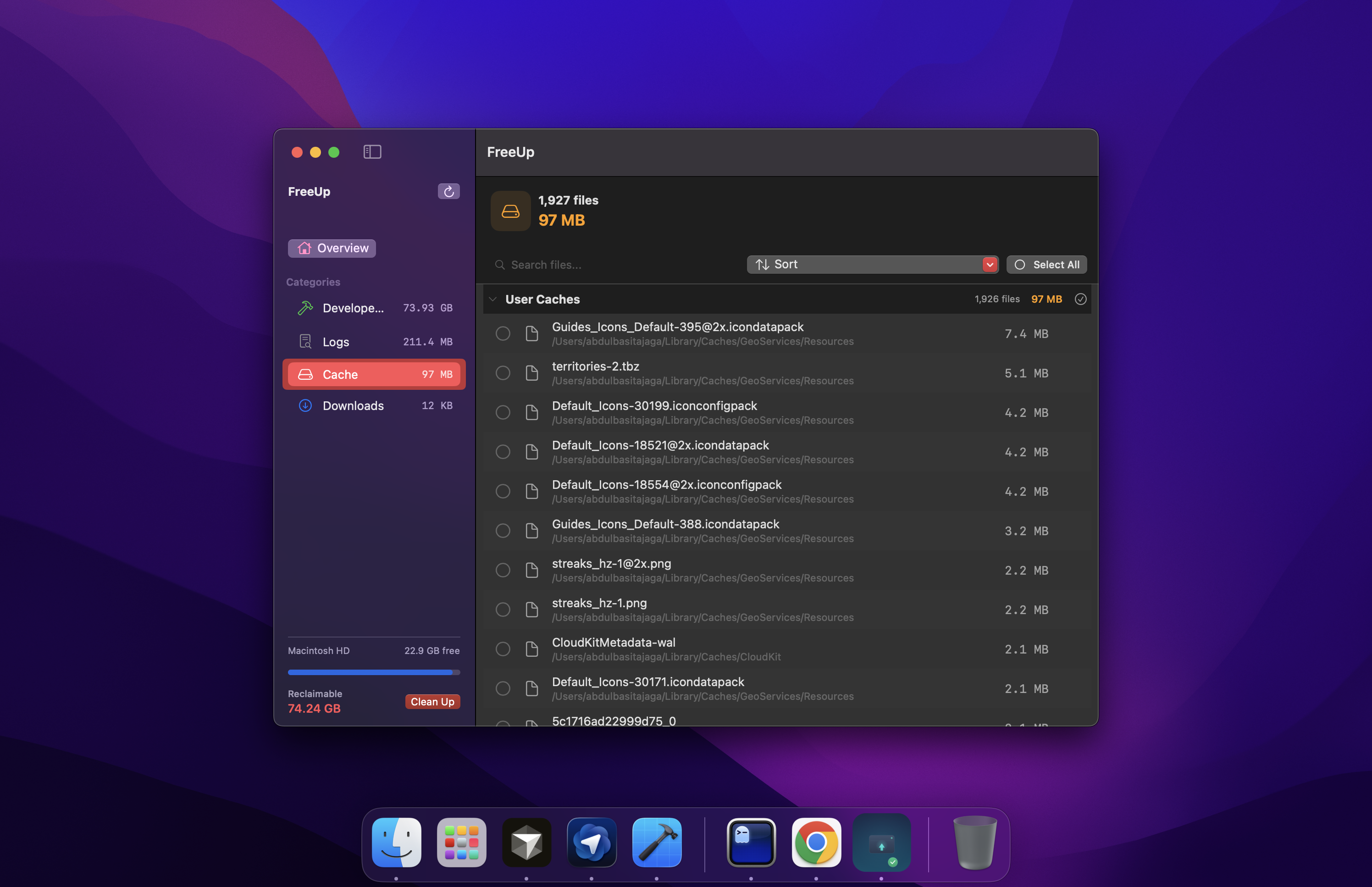Click the Select All button
This screenshot has width=1372, height=887.
[x=1046, y=264]
